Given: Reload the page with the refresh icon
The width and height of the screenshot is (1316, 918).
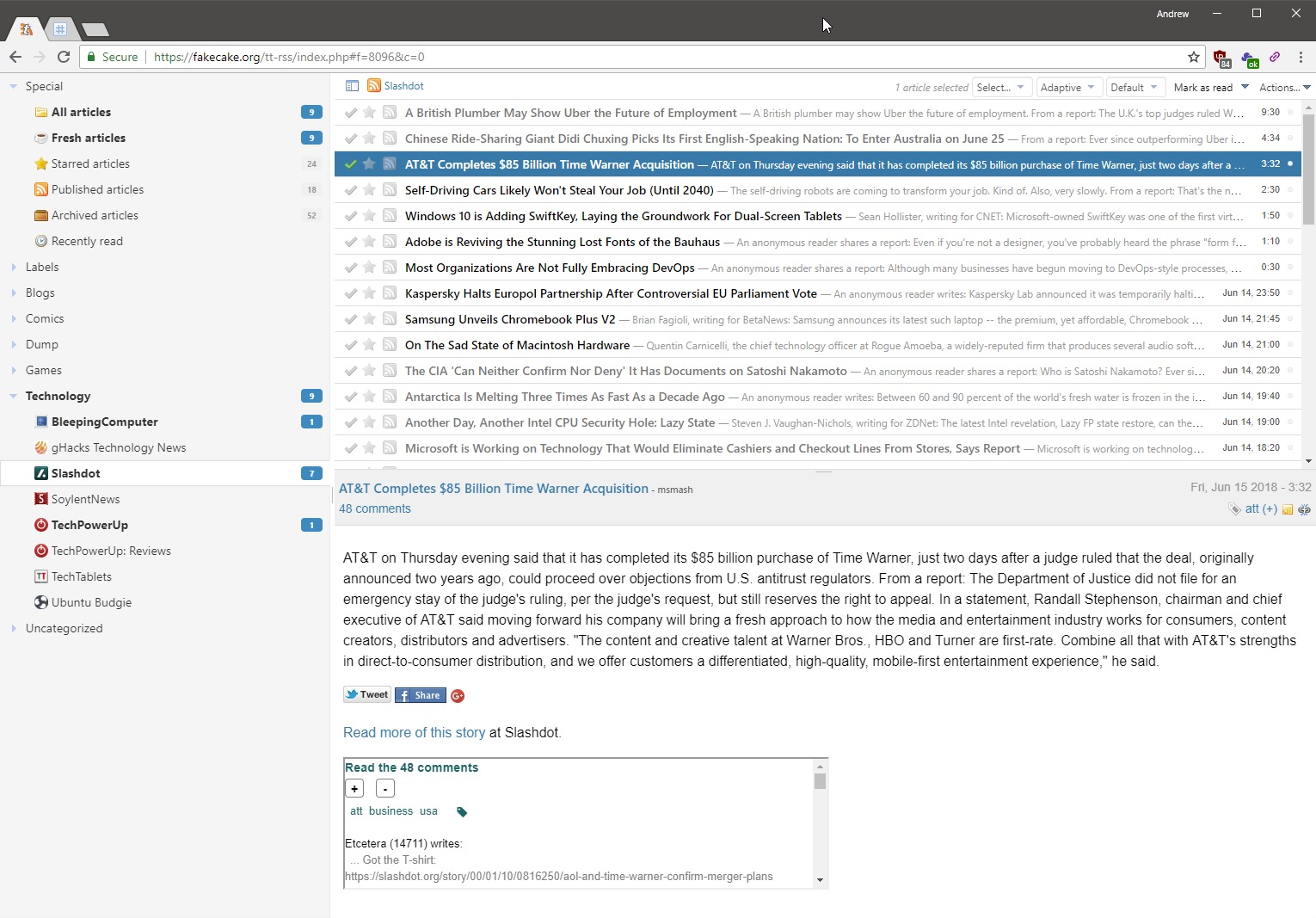Looking at the screenshot, I should [63, 57].
